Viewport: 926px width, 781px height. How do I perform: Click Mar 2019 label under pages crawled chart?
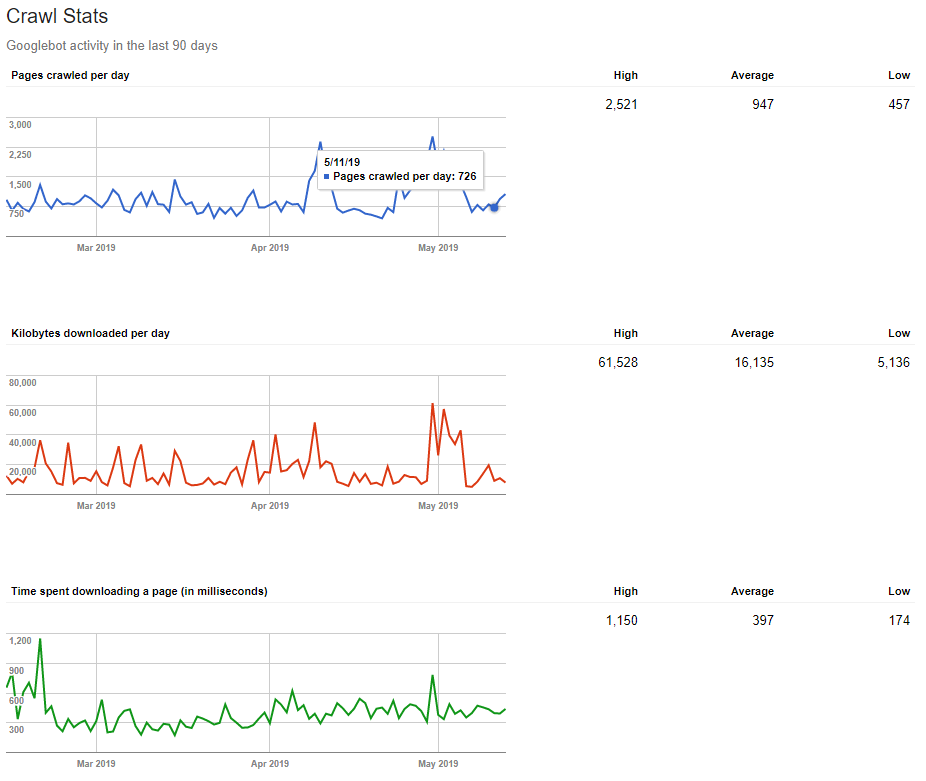click(x=96, y=248)
